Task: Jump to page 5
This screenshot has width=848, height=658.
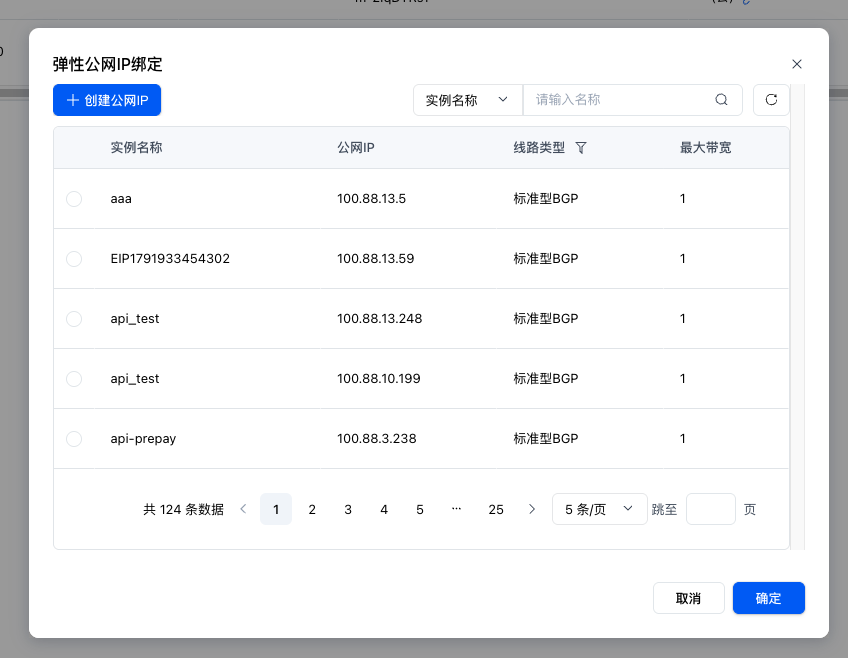Action: point(420,509)
